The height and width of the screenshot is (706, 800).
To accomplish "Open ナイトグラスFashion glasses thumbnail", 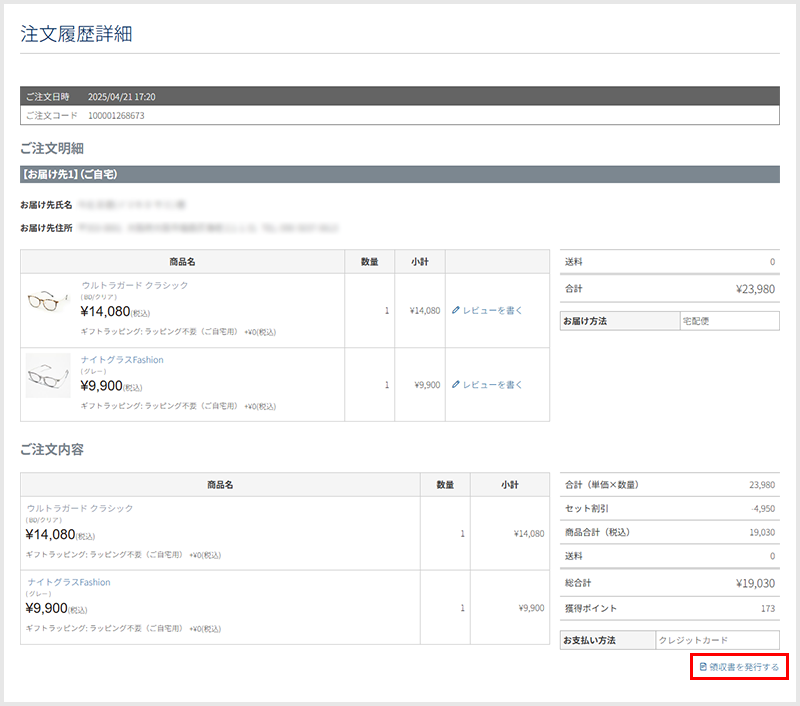I will 48,376.
